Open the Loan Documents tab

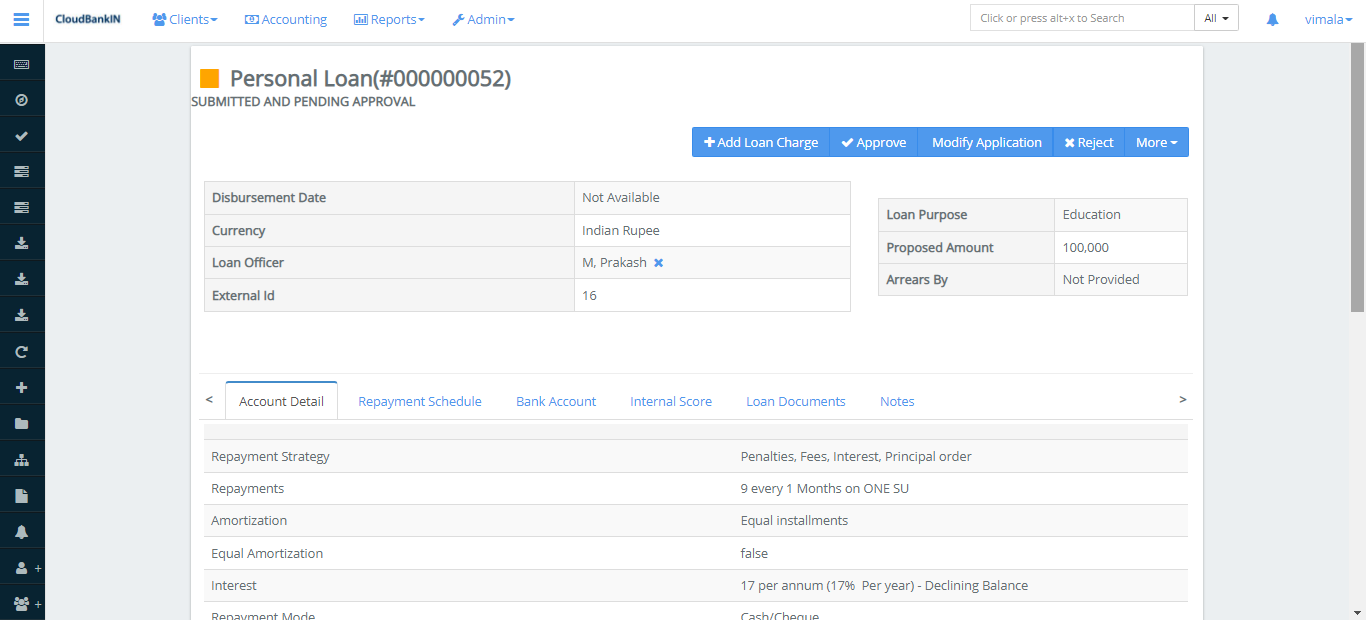tap(796, 400)
